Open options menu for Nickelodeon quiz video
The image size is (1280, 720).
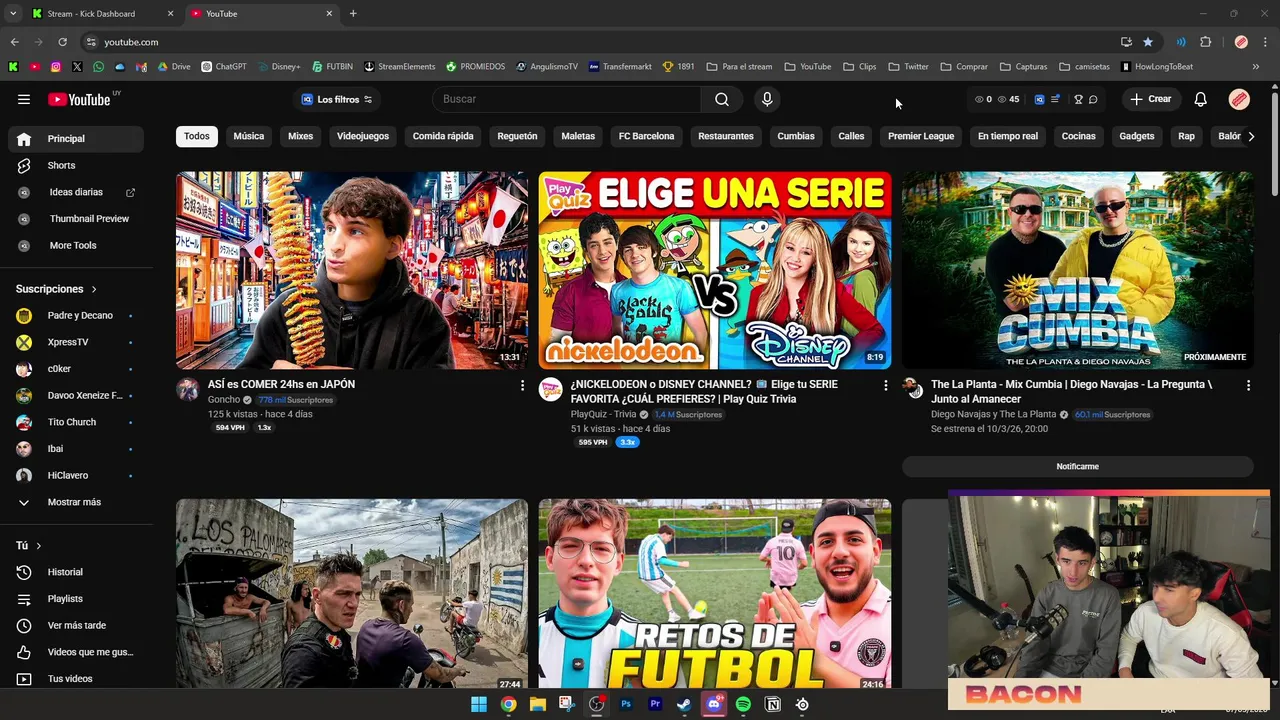pyautogui.click(x=885, y=385)
